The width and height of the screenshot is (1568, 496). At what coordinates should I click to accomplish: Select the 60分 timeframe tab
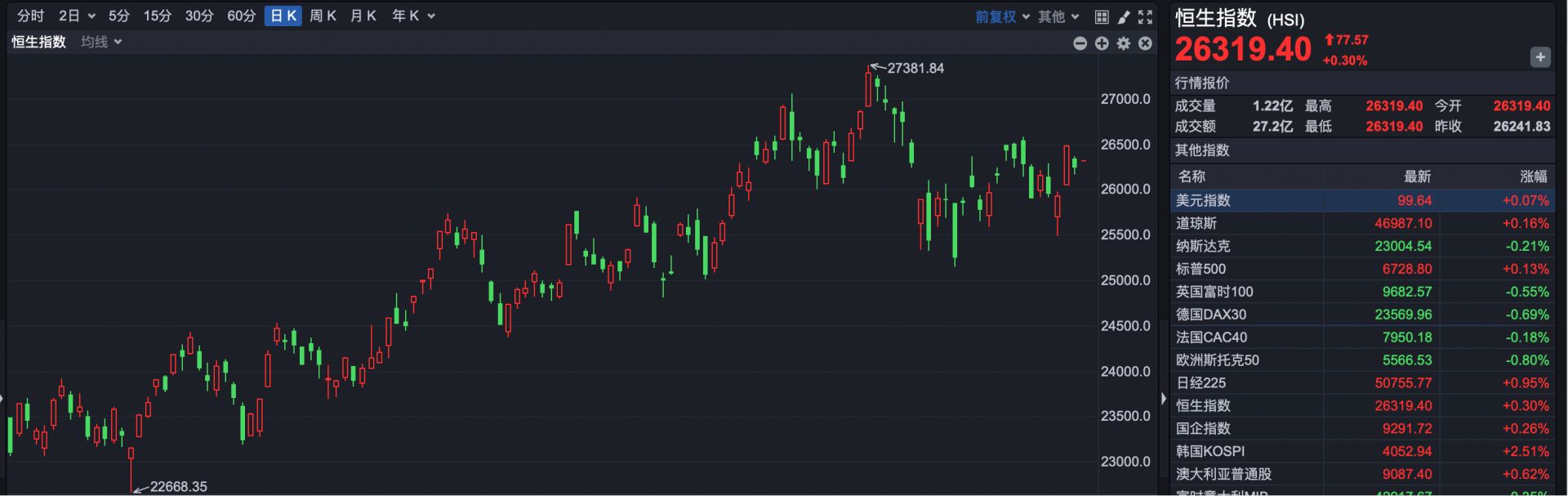tap(241, 16)
